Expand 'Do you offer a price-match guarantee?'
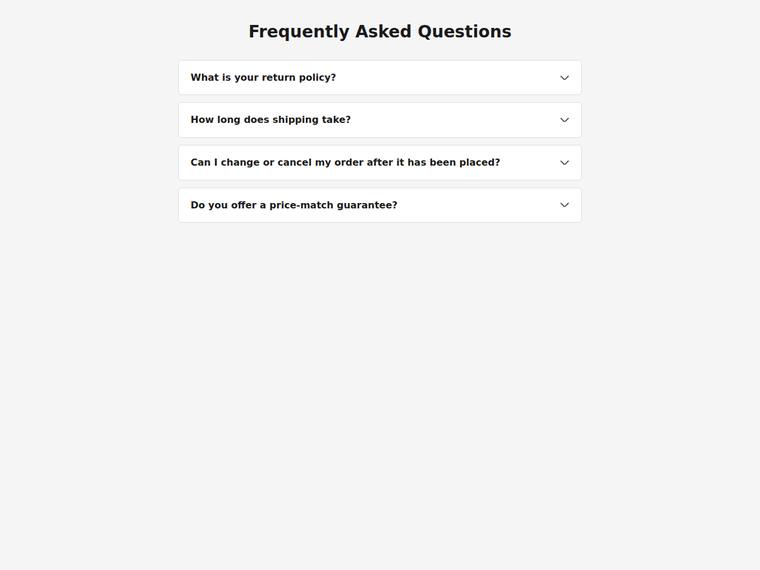 (380, 205)
